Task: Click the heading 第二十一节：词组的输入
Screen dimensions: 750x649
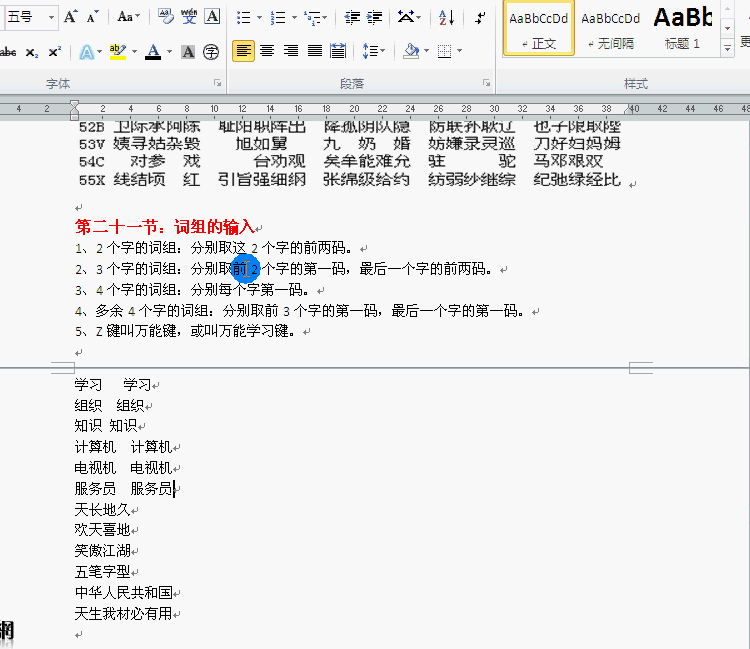Action: (x=165, y=227)
